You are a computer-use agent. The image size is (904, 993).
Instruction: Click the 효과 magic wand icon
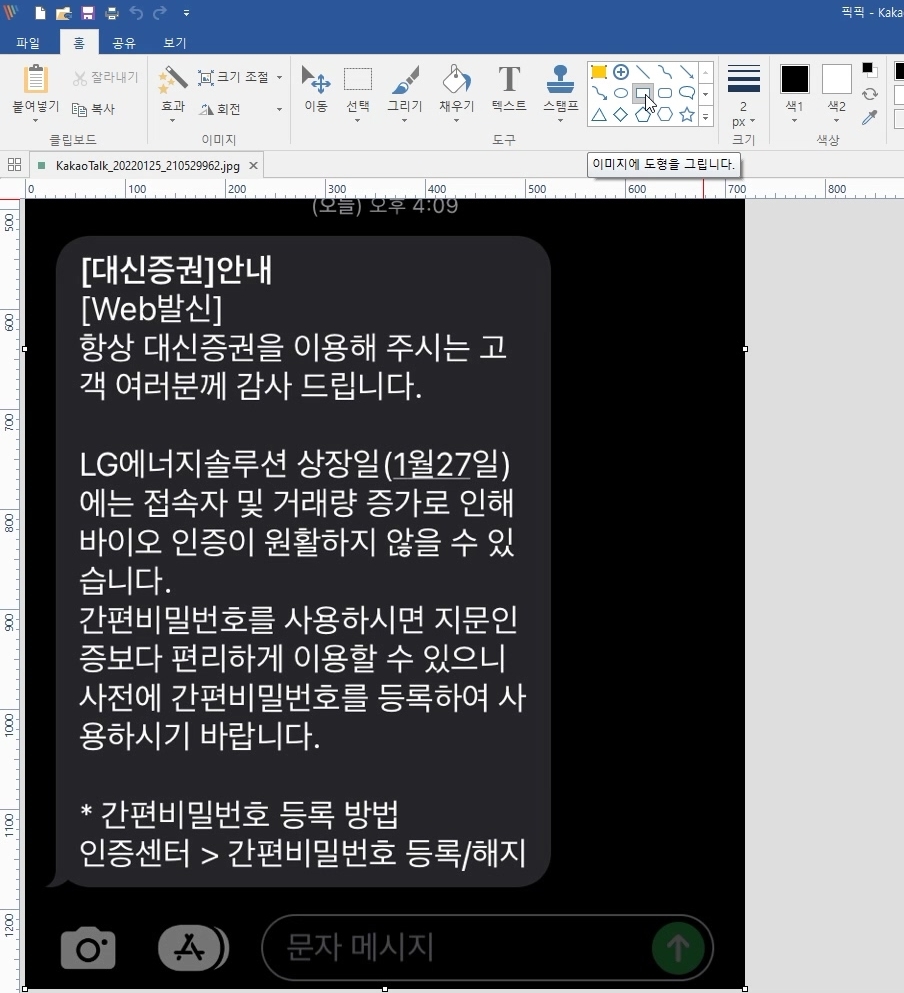(x=172, y=79)
